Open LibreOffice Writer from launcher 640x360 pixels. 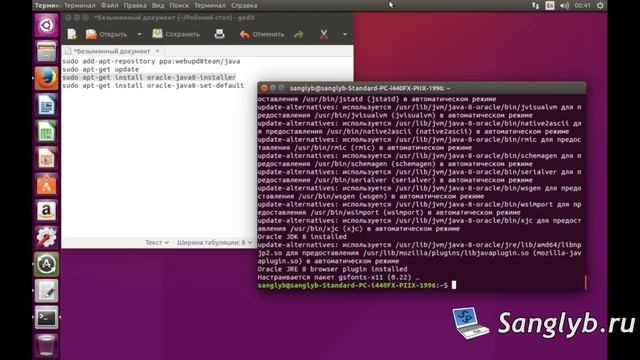tap(46, 105)
